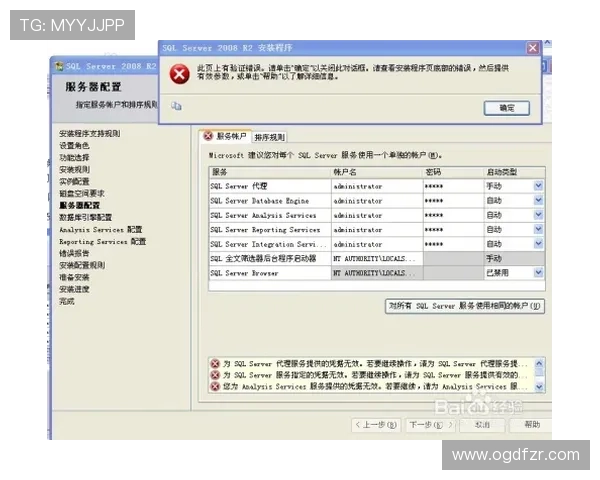Select Reporting Services 配置 step
This screenshot has width=600, height=480.
(103, 242)
